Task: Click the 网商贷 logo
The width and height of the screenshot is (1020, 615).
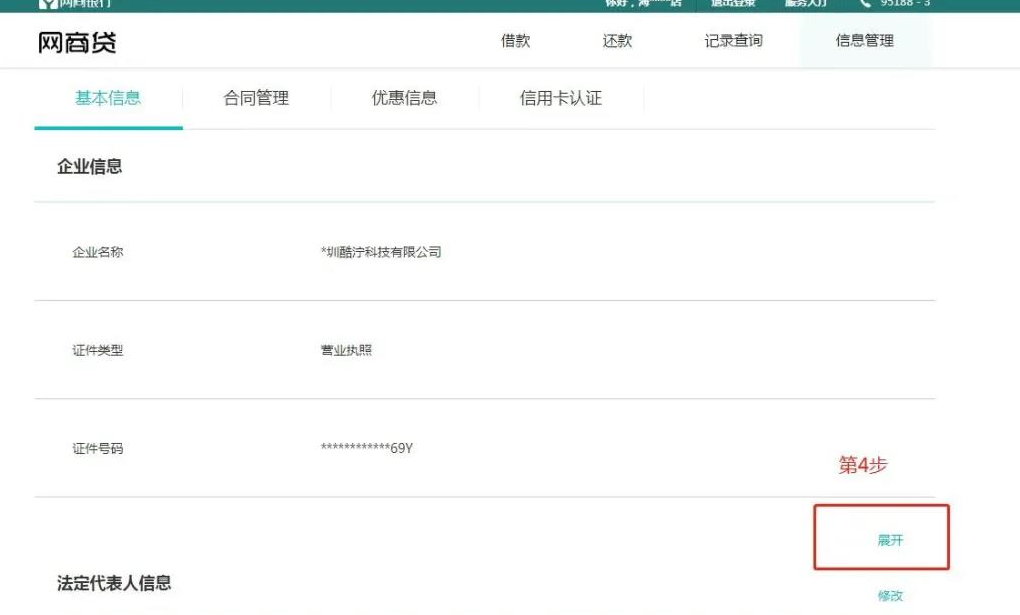Action: click(77, 43)
